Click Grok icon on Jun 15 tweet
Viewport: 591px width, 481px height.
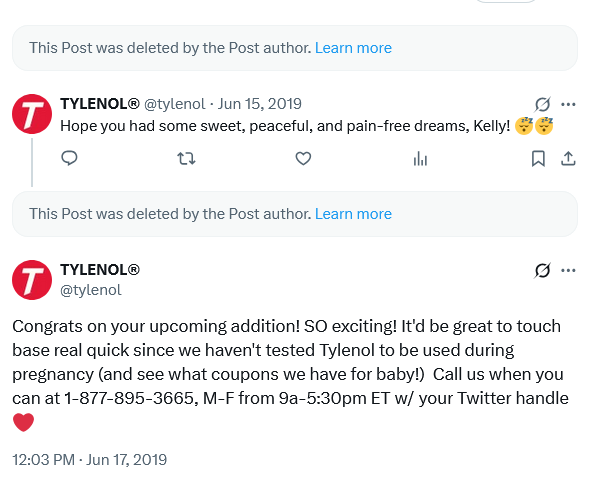(x=542, y=104)
